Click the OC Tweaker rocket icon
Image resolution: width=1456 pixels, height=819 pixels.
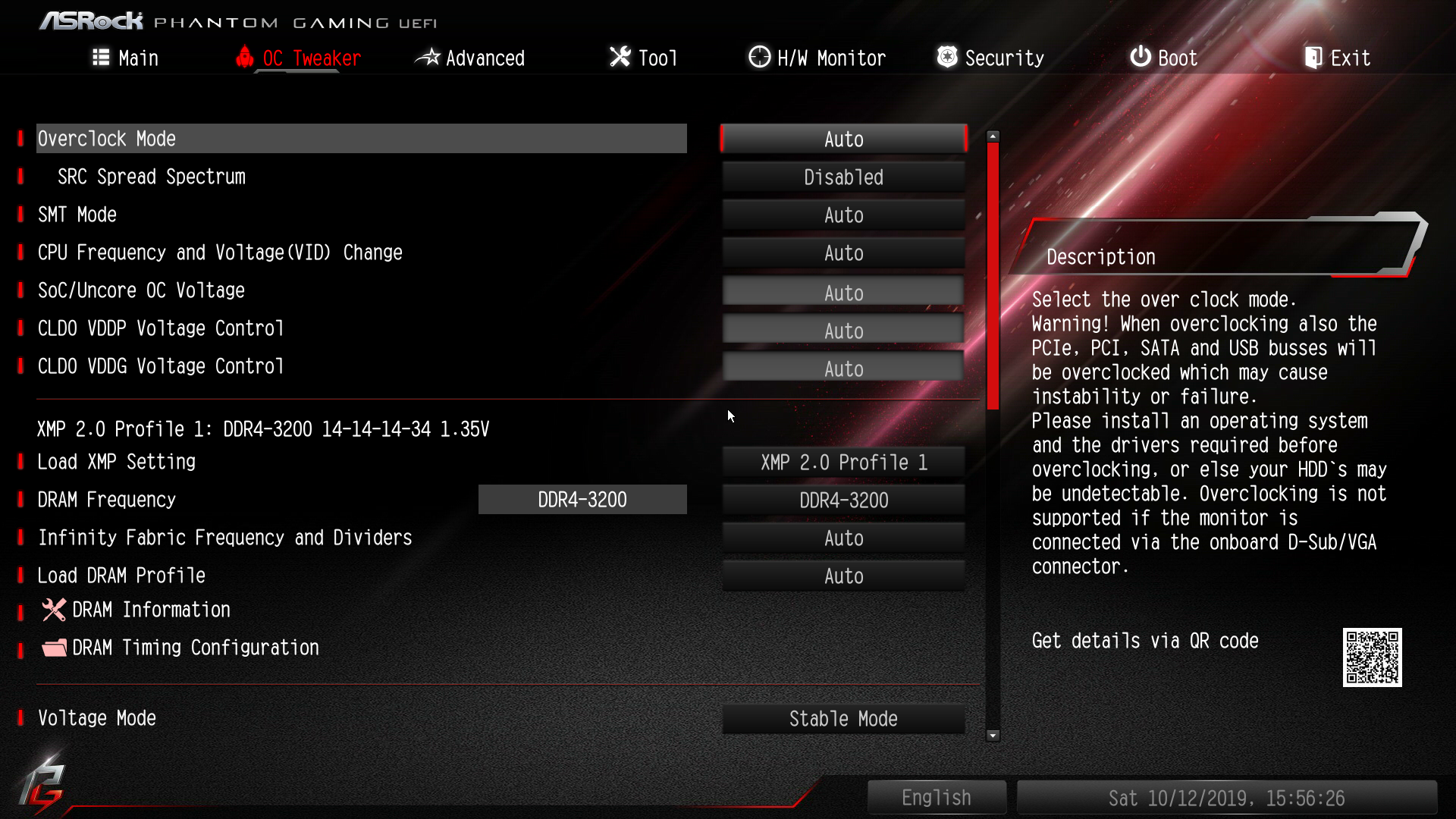[244, 57]
